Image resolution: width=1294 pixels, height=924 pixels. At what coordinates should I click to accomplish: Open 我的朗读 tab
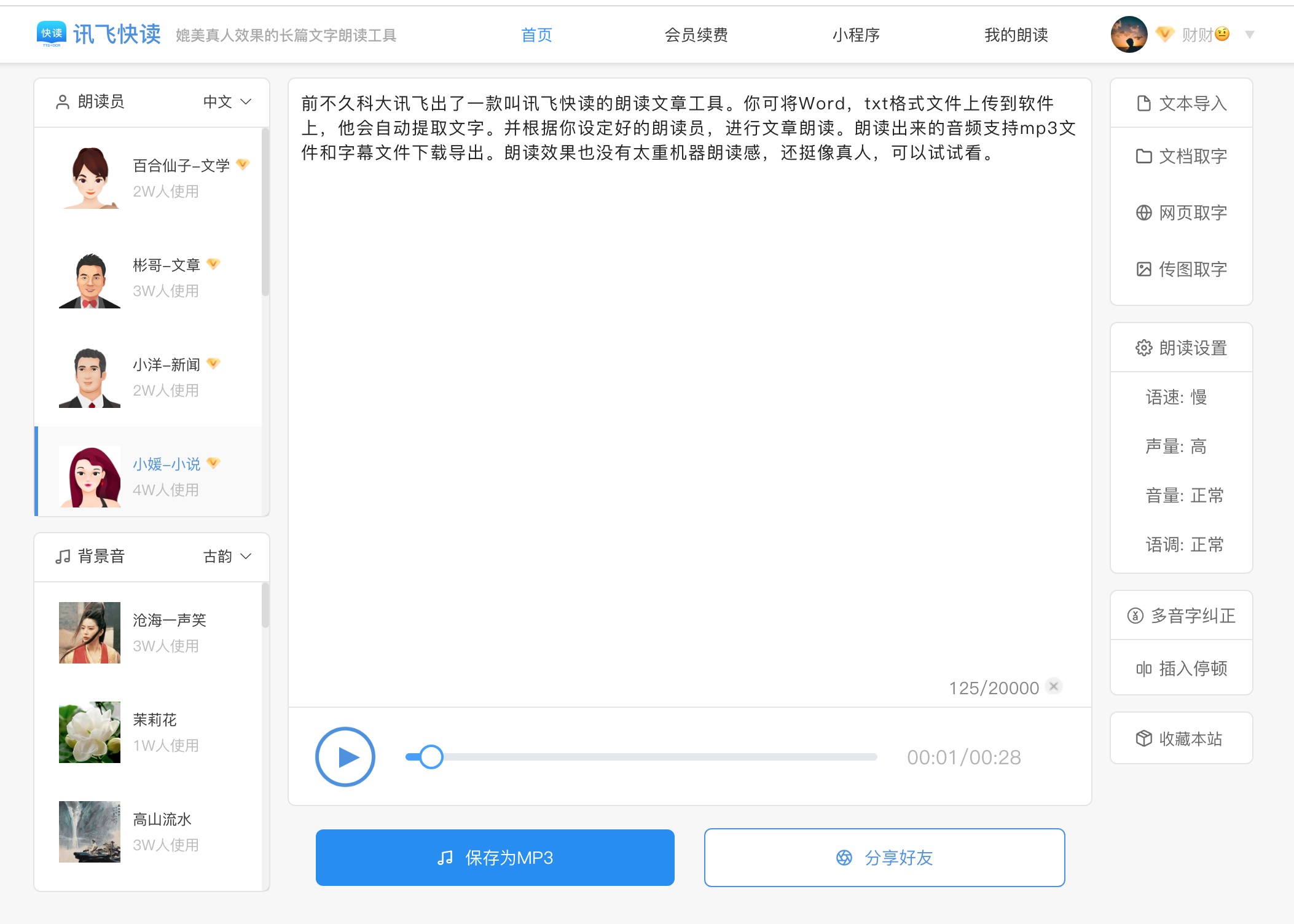pyautogui.click(x=1016, y=35)
